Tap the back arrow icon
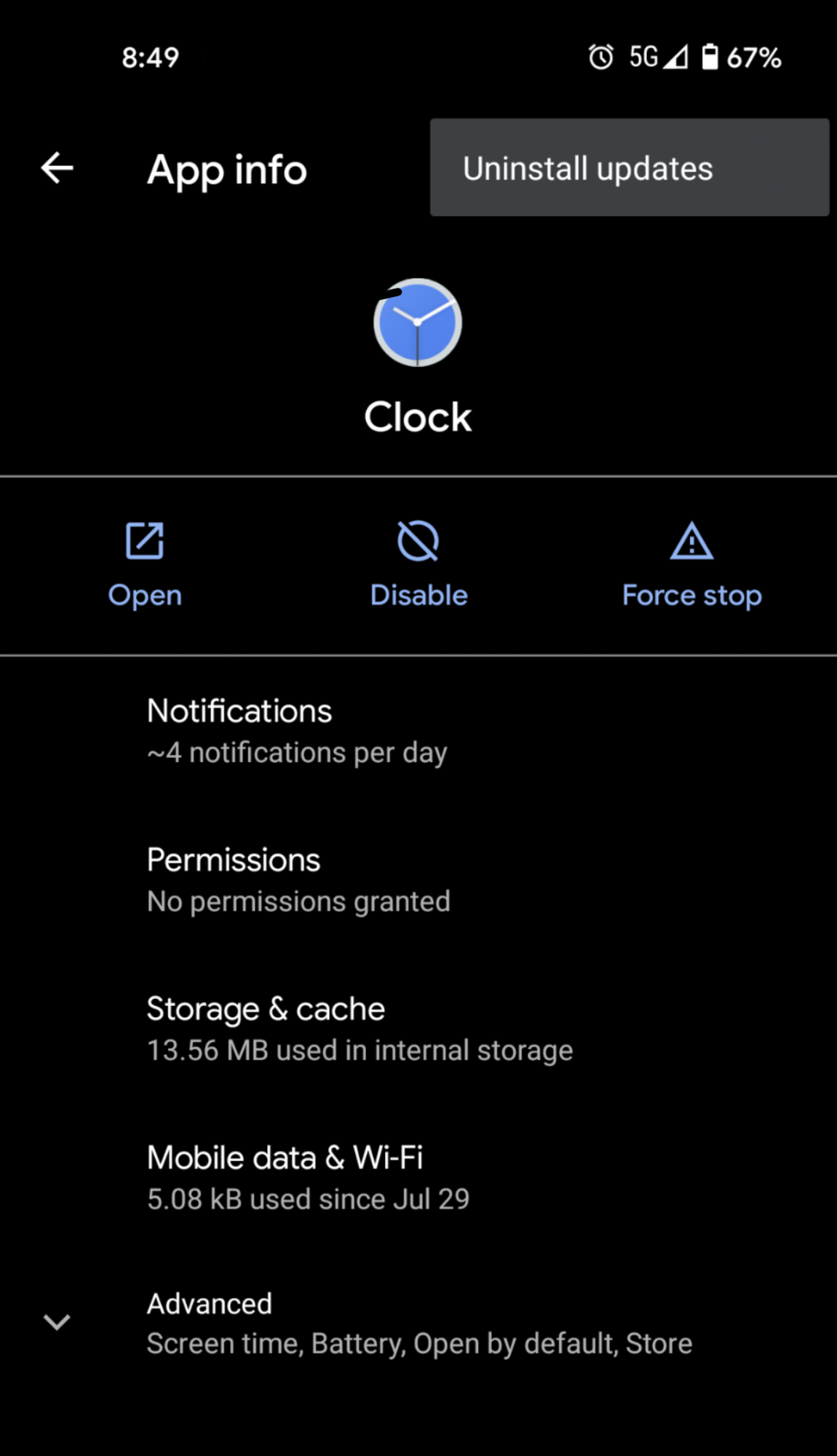The height and width of the screenshot is (1456, 837). (57, 168)
